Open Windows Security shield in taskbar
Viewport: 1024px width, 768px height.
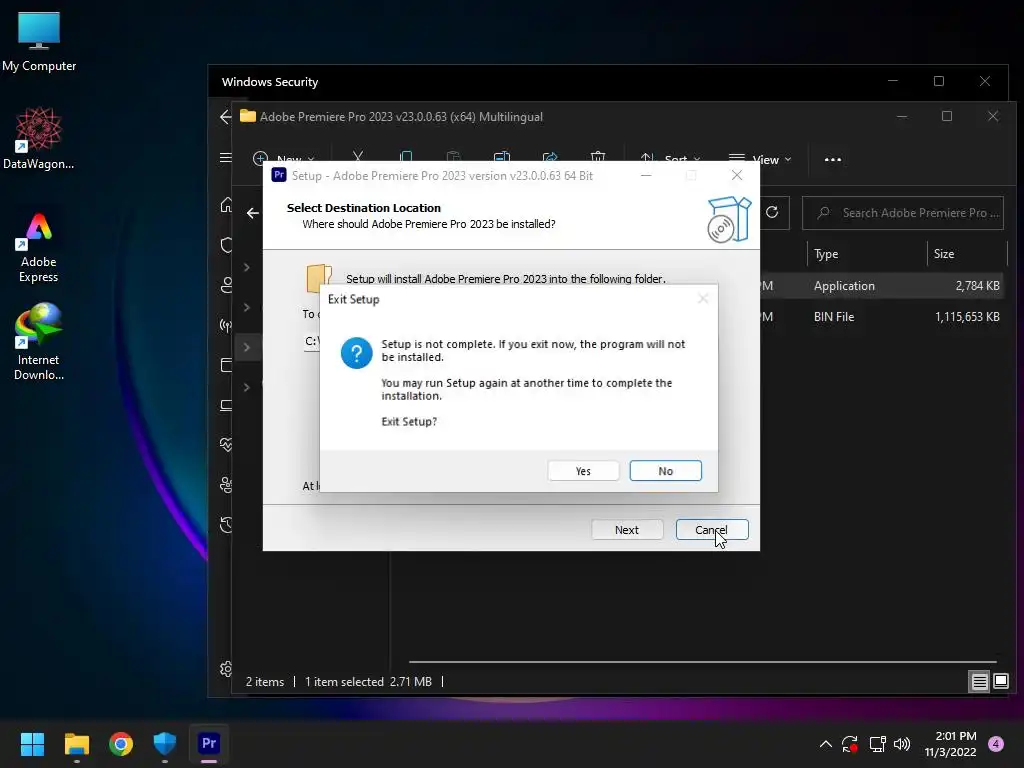(165, 744)
